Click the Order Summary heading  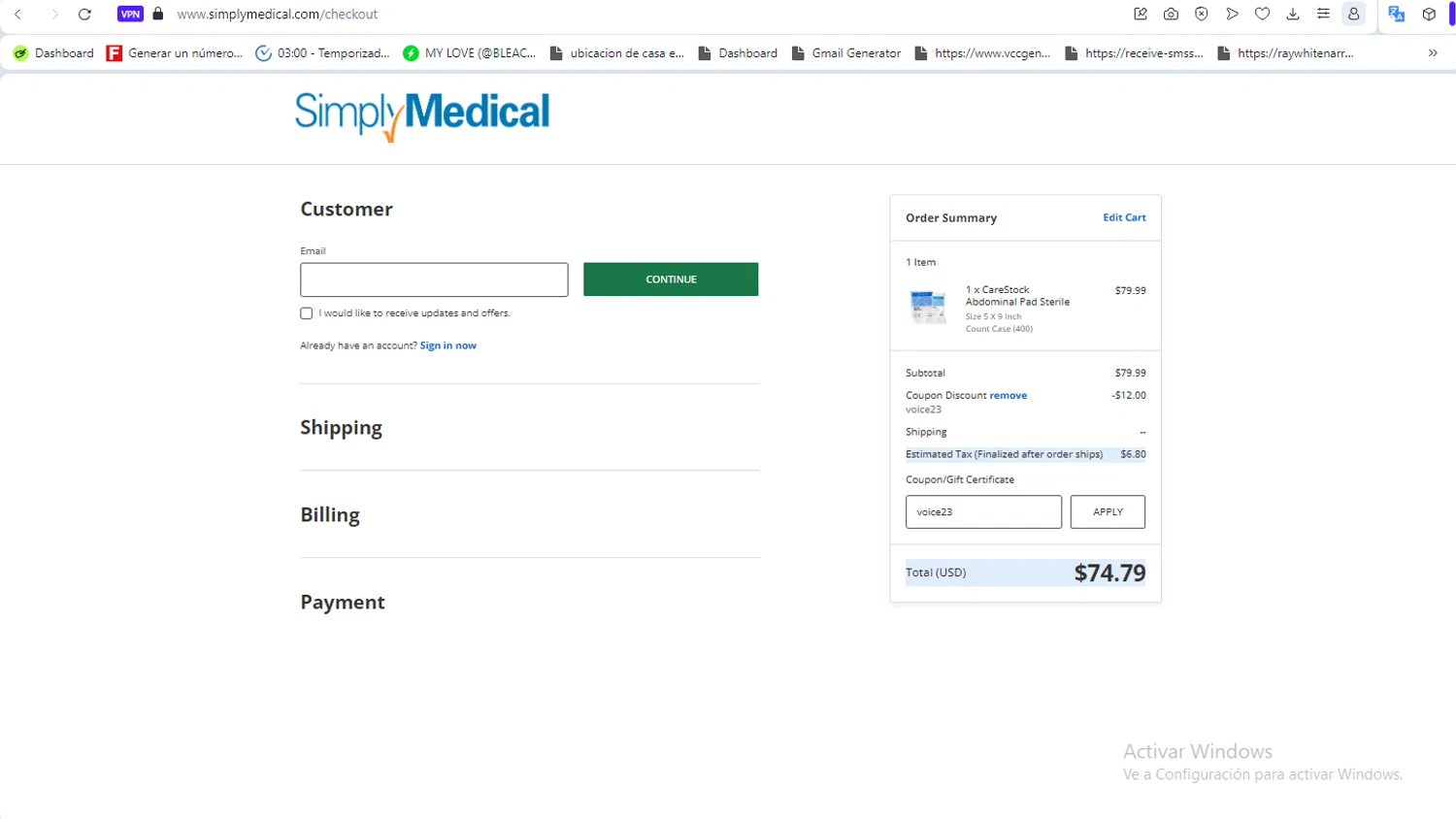coord(951,218)
